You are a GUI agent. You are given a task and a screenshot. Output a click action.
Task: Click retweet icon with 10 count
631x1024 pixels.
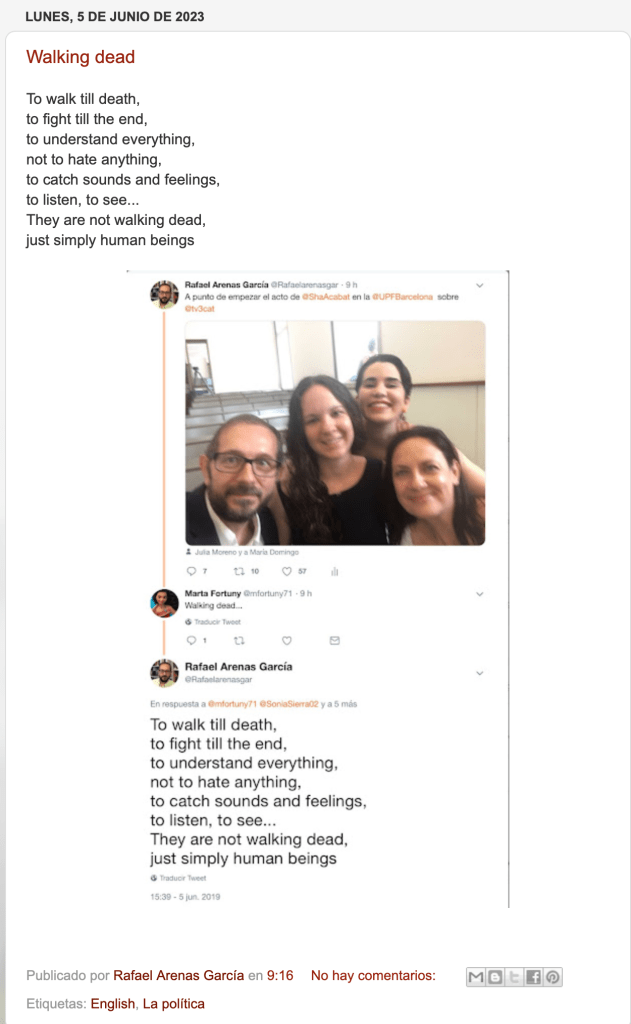(239, 571)
